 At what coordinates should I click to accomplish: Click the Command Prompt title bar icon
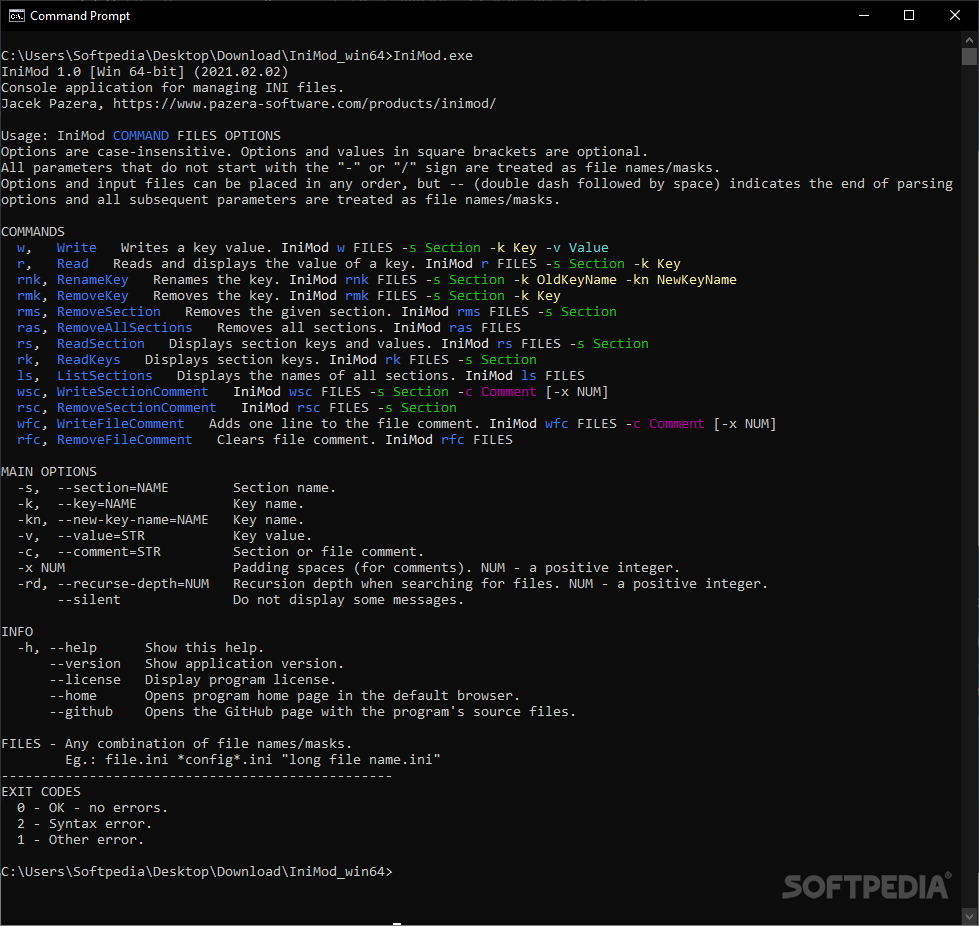pos(16,16)
